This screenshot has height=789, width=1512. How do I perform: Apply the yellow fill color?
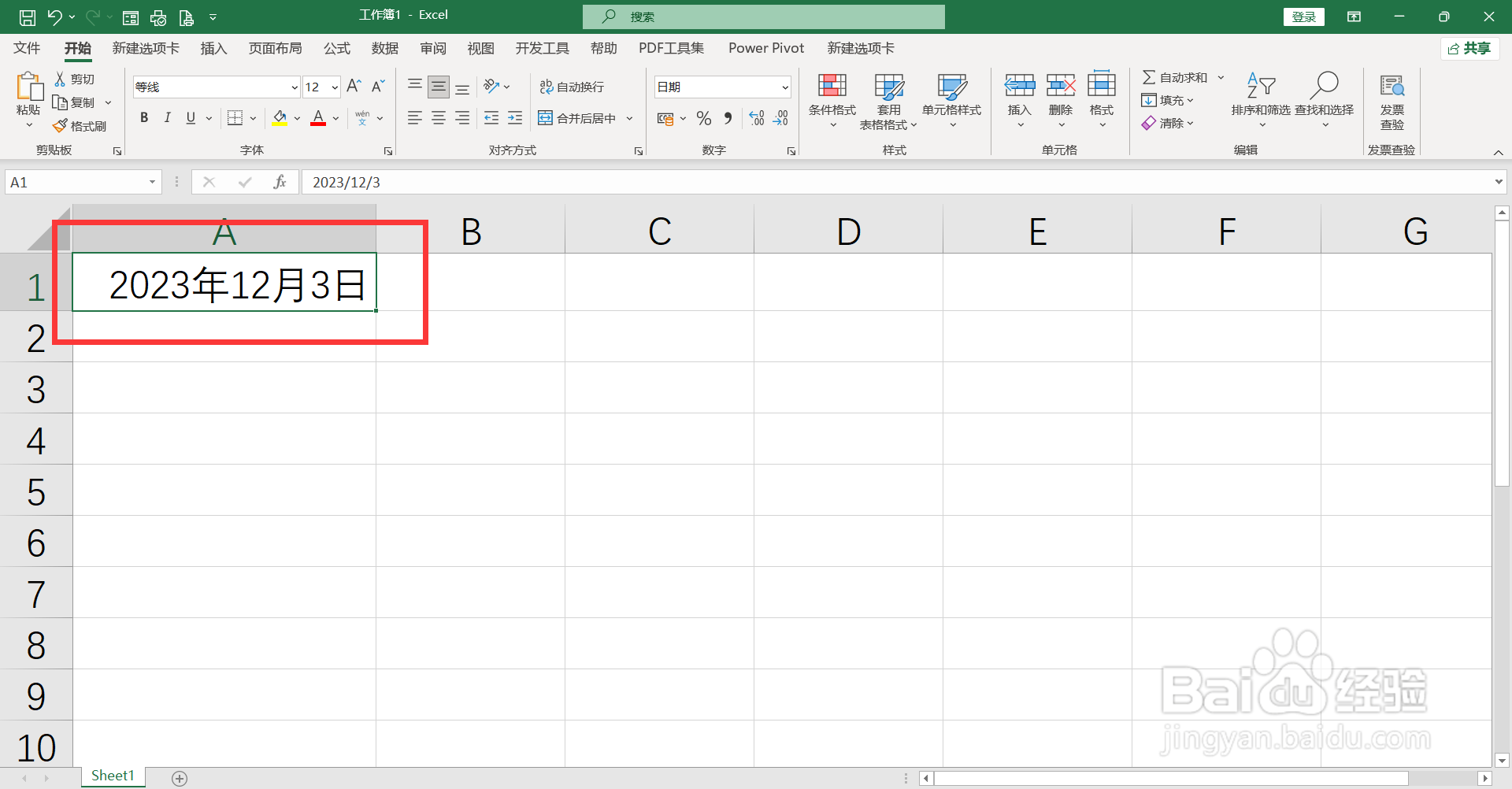[x=280, y=118]
